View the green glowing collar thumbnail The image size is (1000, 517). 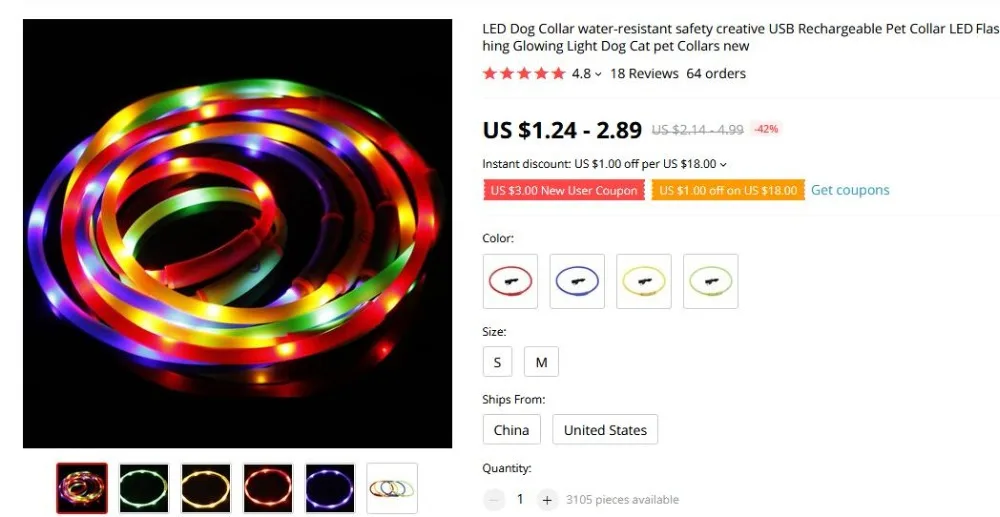click(x=144, y=488)
